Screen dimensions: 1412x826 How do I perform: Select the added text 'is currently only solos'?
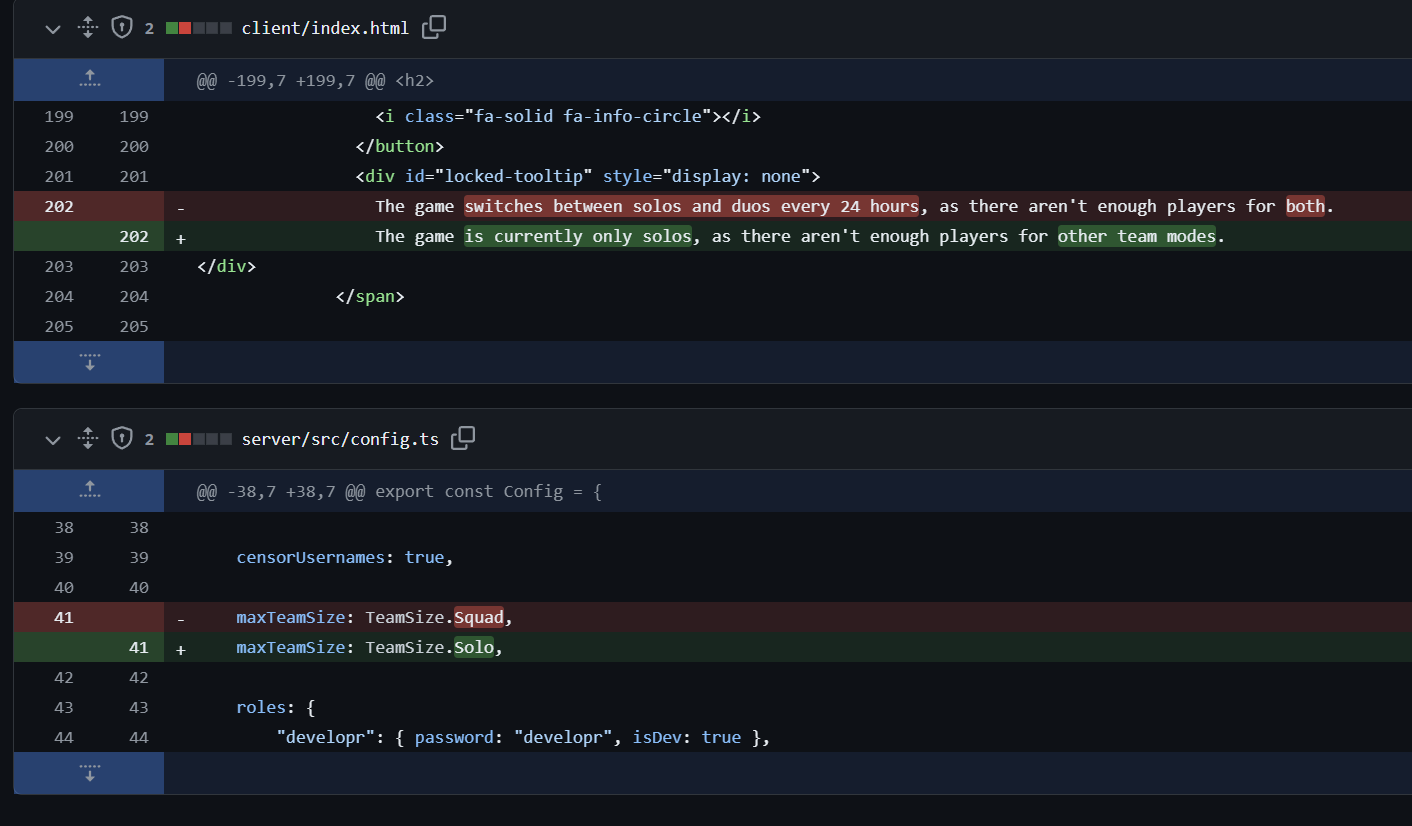click(x=578, y=236)
